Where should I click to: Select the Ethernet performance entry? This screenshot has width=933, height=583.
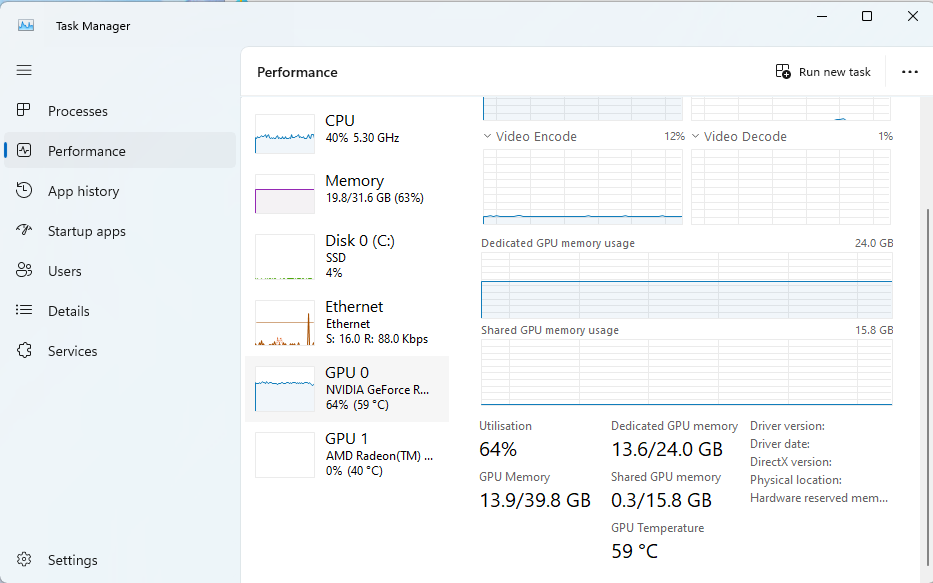pos(347,323)
